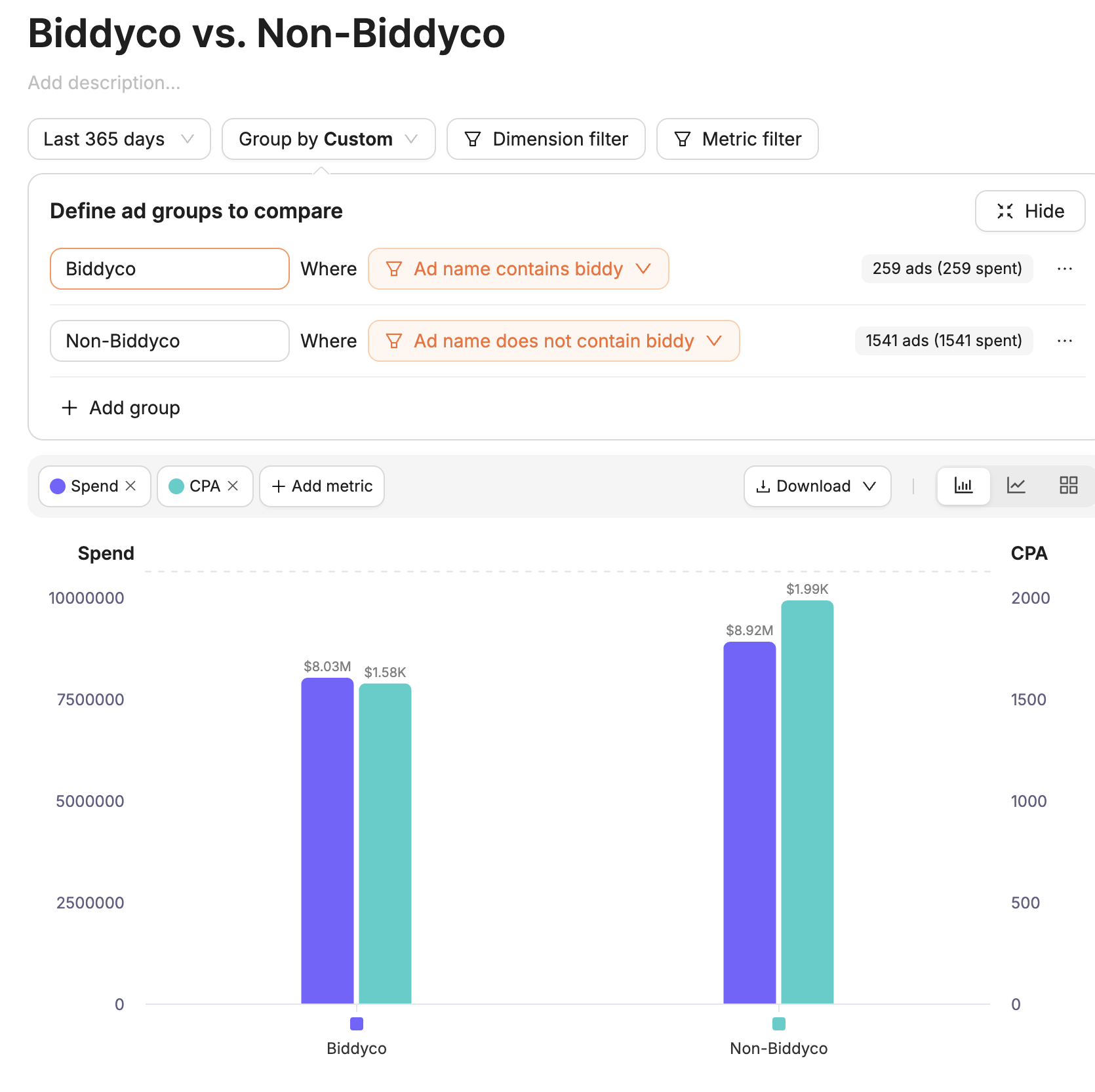Open the Last 365 days date dropdown
This screenshot has width=1095, height=1092.
pos(119,139)
